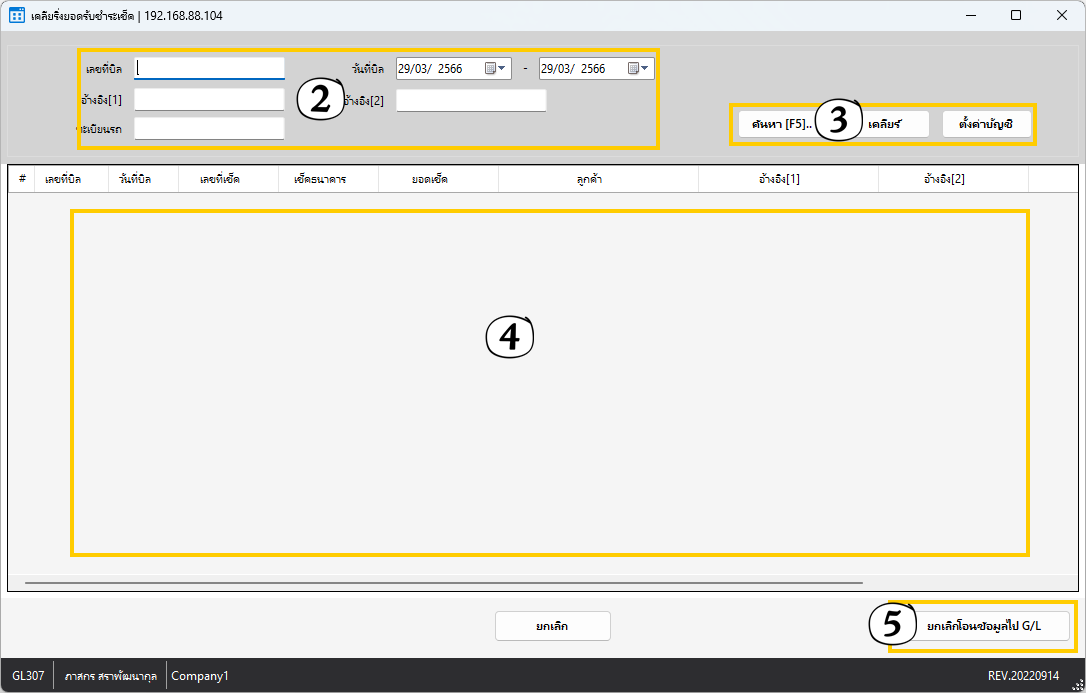This screenshot has width=1086, height=693.
Task: Click the resize grip in status bar corner
Action: coord(1077,684)
